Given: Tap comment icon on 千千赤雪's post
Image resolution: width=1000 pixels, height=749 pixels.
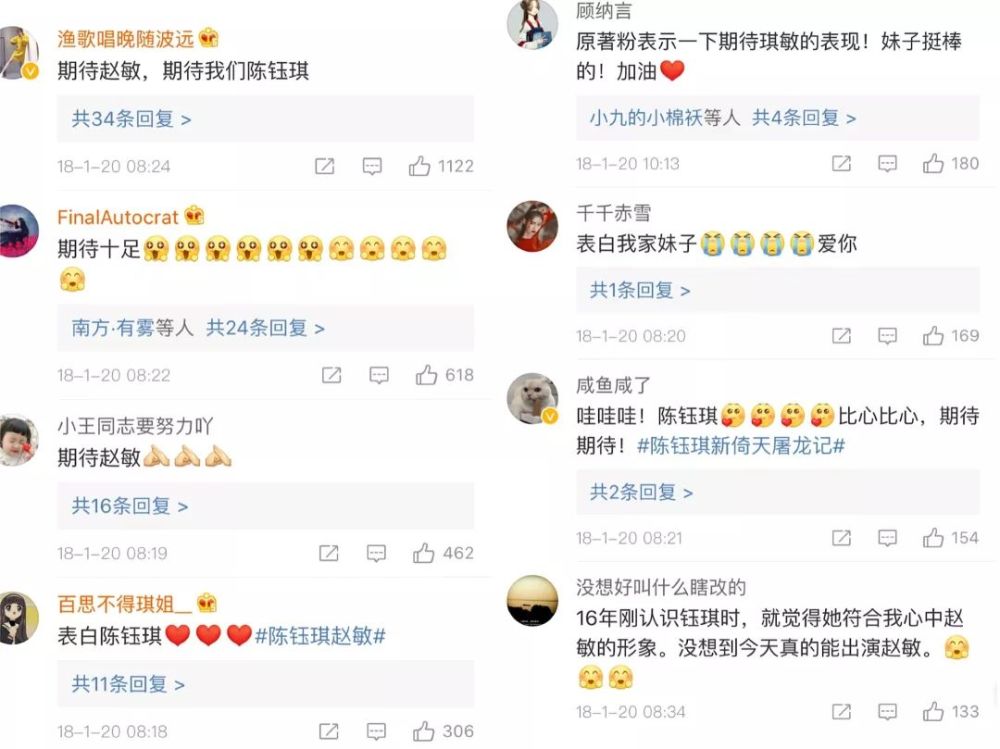Looking at the screenshot, I should (887, 336).
